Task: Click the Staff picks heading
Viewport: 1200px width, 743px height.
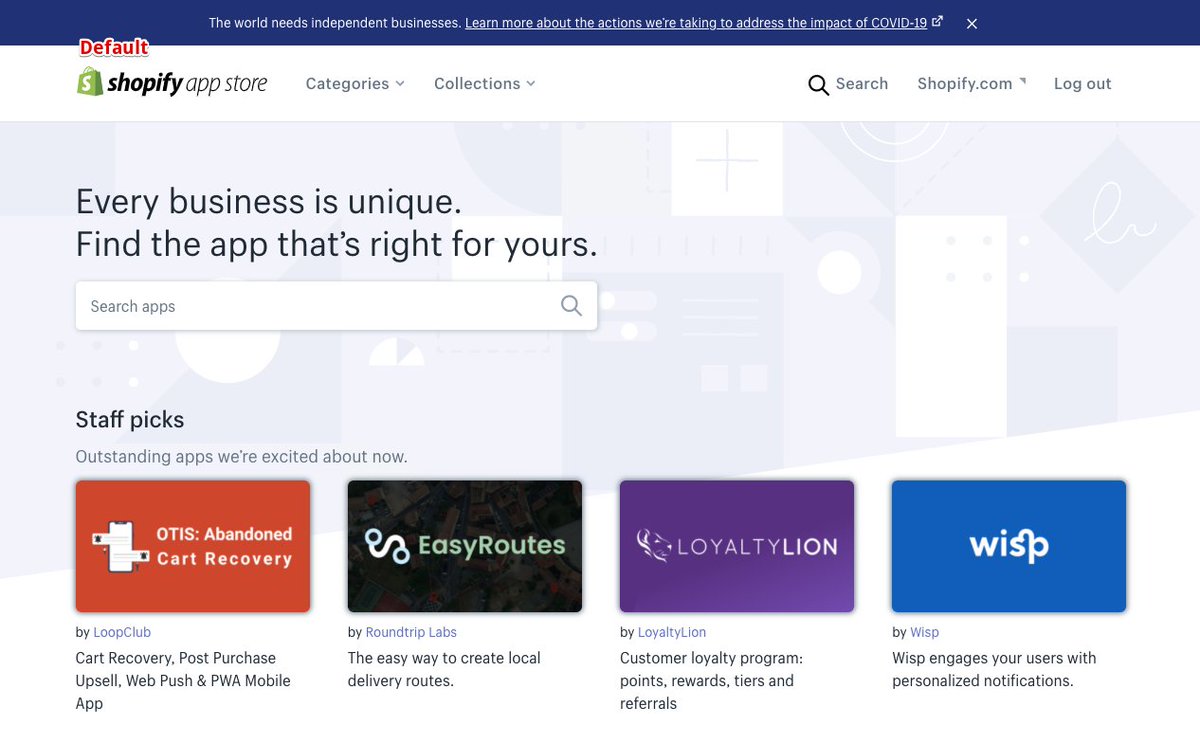Action: click(130, 420)
